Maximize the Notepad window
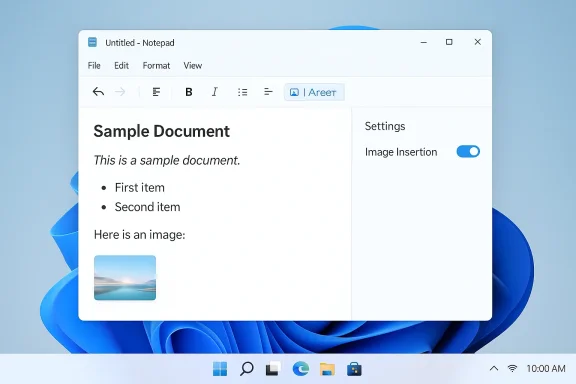Image resolution: width=576 pixels, height=384 pixels. click(x=449, y=42)
